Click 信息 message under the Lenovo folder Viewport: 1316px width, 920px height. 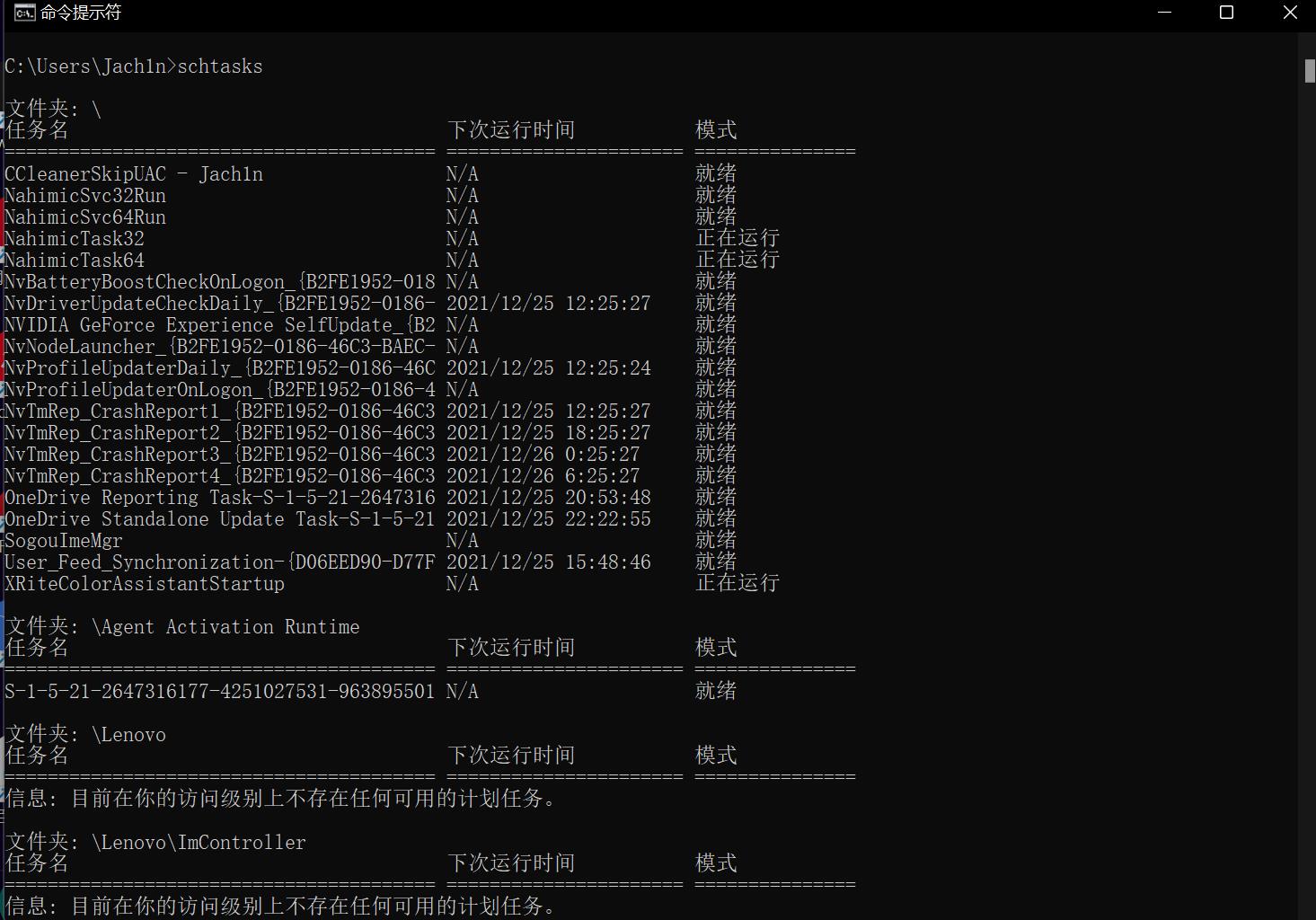tap(281, 799)
